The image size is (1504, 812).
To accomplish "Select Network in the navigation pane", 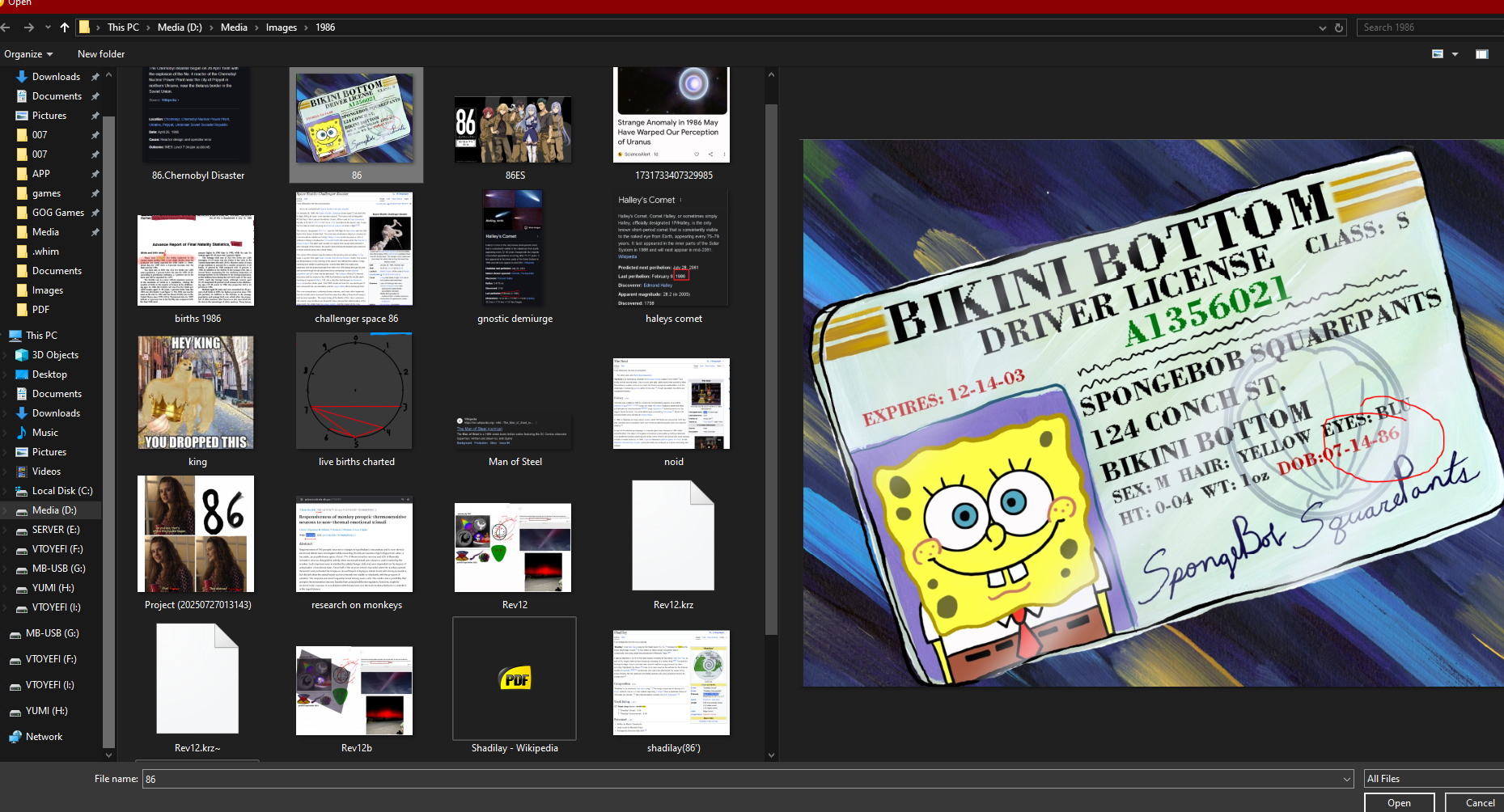I will [44, 737].
